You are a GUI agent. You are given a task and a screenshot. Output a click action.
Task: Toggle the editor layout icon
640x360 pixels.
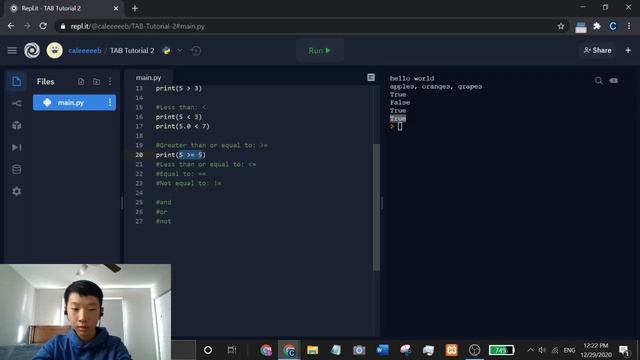click(371, 78)
